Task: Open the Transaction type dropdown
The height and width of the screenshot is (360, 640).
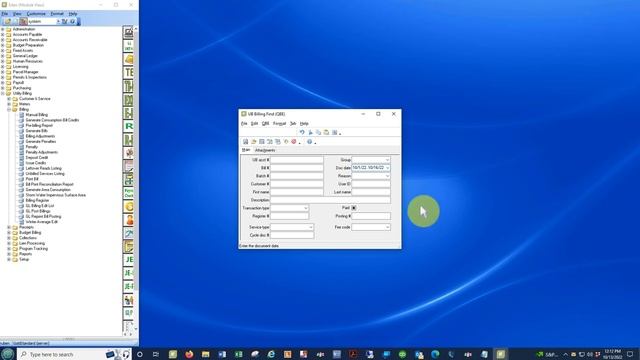Action: (305, 208)
